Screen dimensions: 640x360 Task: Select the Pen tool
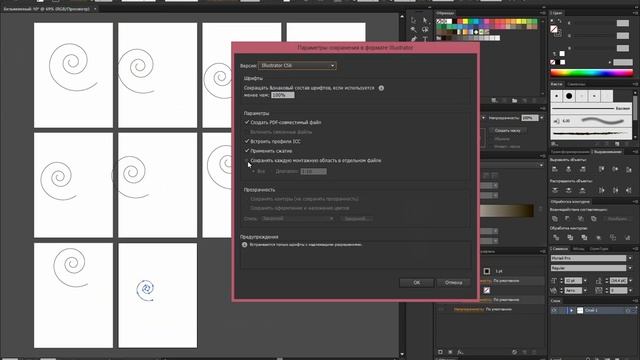413,39
